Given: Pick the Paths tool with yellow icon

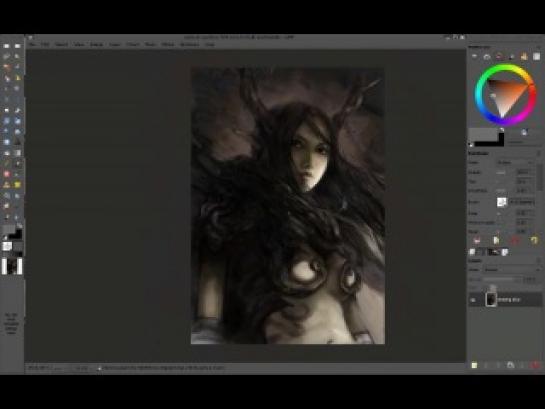Looking at the screenshot, I should tap(17, 78).
